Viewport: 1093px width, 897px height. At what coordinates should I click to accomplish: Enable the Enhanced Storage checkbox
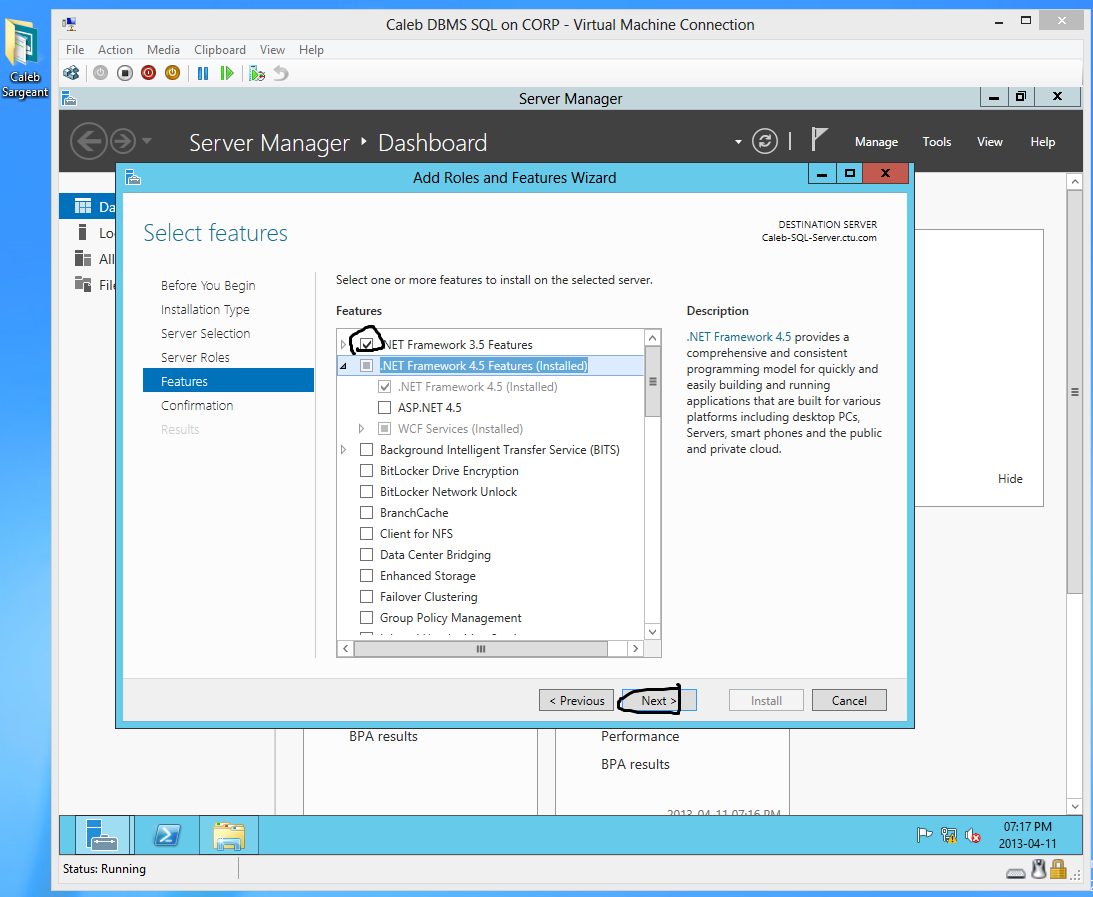[x=367, y=576]
